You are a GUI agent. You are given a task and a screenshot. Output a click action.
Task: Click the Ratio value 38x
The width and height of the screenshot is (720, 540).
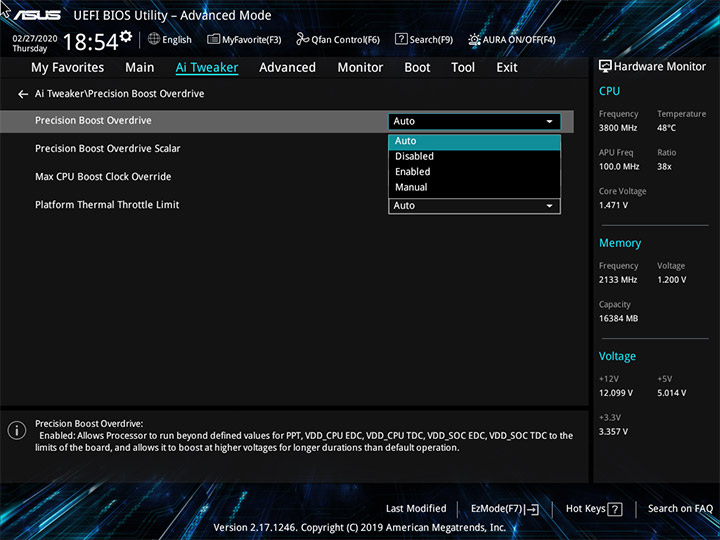(x=664, y=167)
